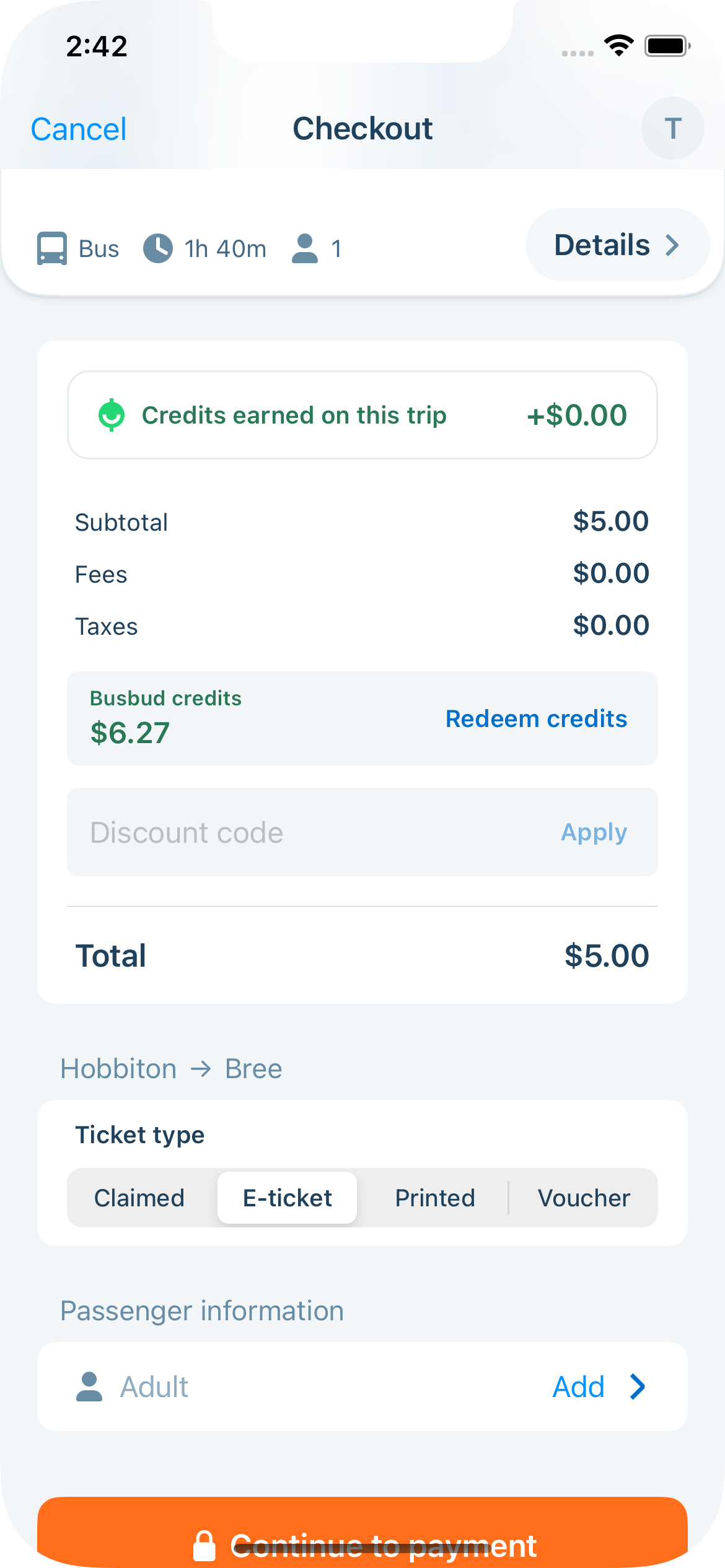Tap the green credits smiley icon
Viewport: 725px width, 1568px height.
112,415
